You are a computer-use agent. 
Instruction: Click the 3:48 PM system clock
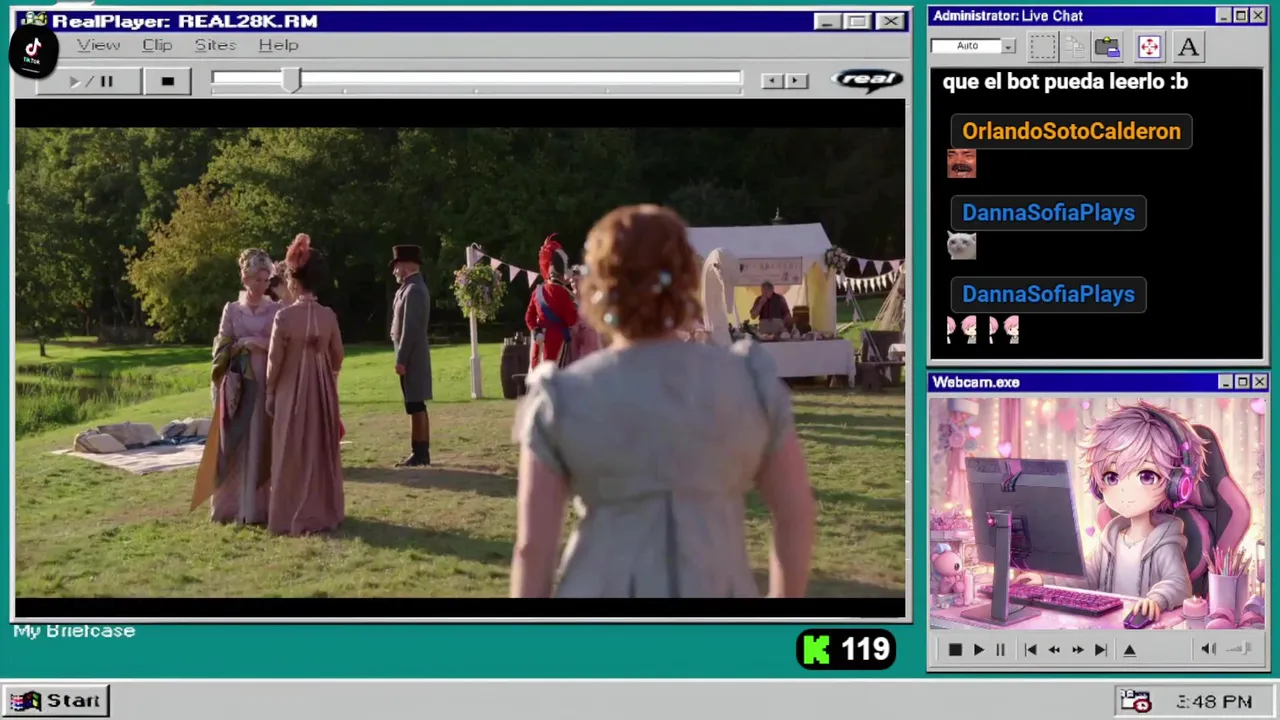click(1213, 702)
